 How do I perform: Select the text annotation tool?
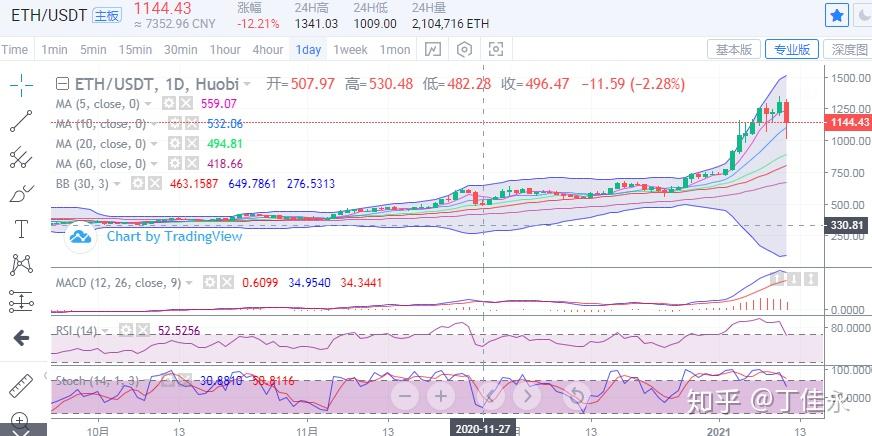(21, 229)
